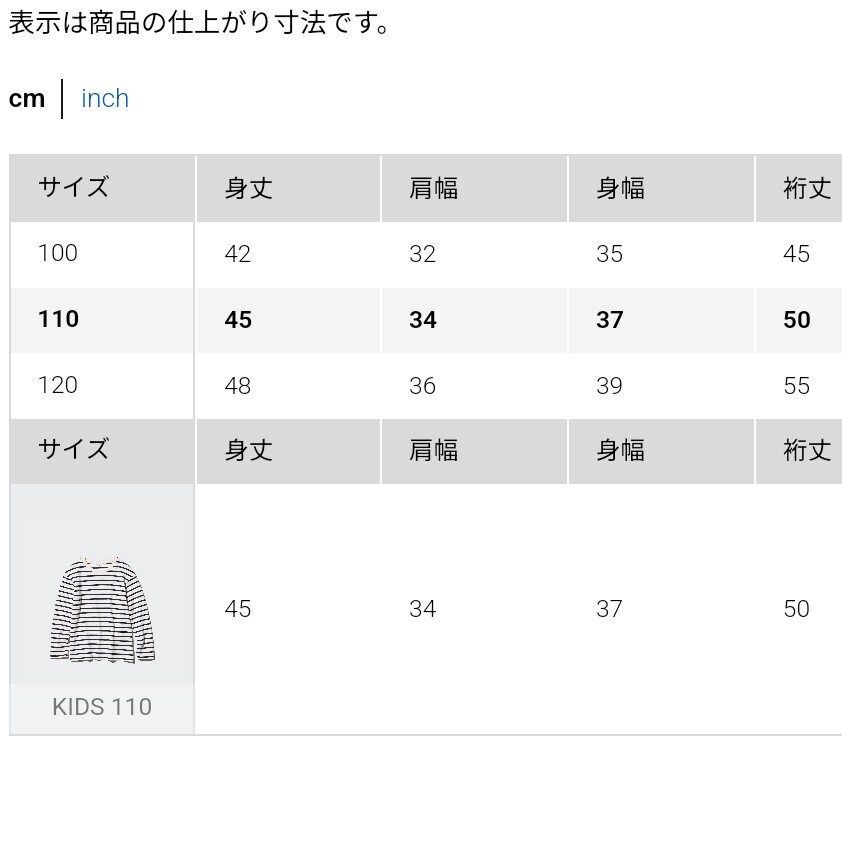Click the first 裄丈 column header

[799, 188]
